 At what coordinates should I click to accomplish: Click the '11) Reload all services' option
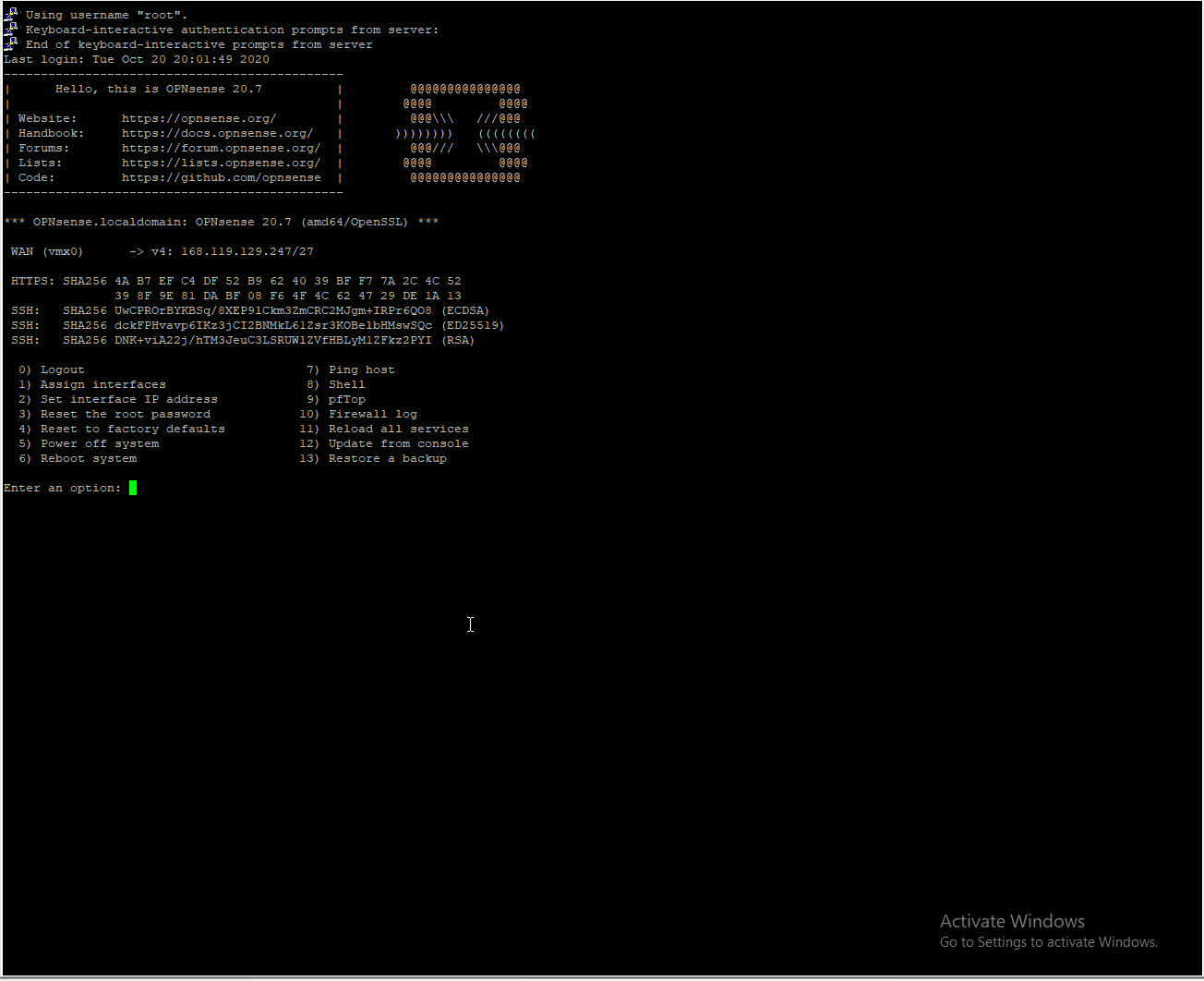(x=384, y=429)
